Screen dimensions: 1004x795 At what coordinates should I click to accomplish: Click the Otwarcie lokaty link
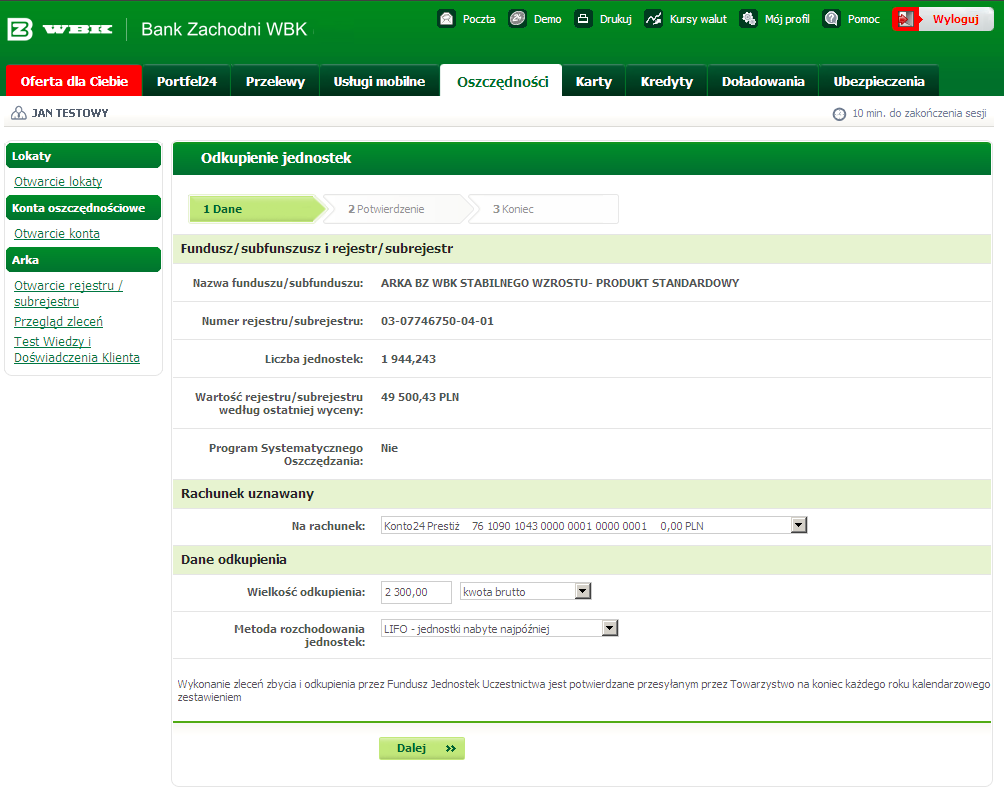tap(58, 182)
